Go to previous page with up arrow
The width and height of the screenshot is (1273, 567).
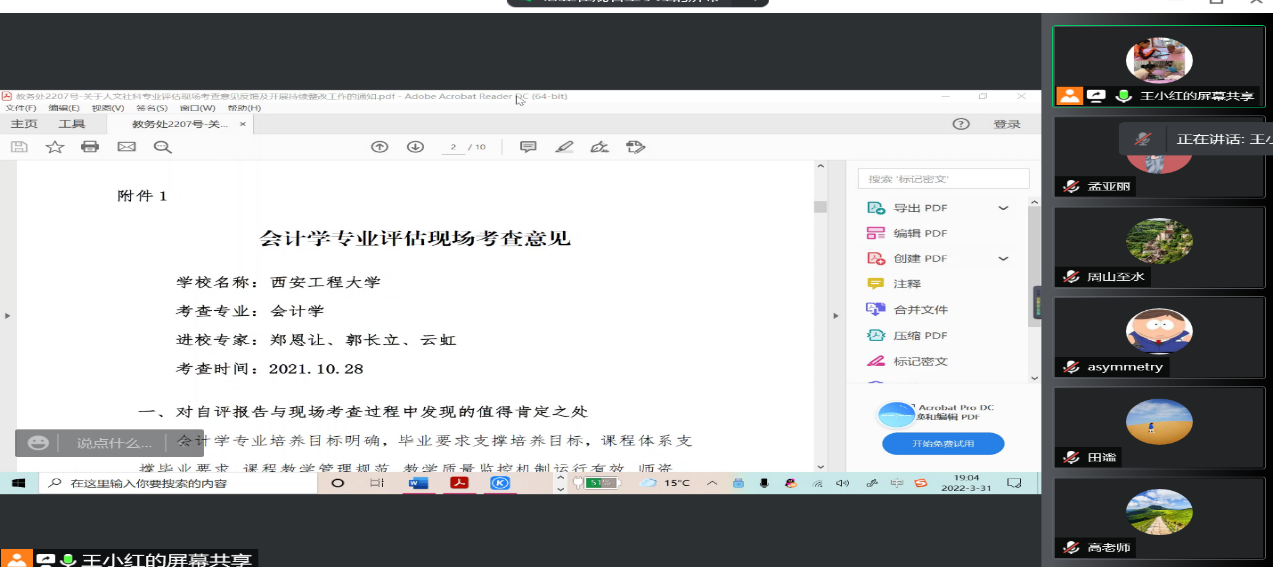(379, 147)
